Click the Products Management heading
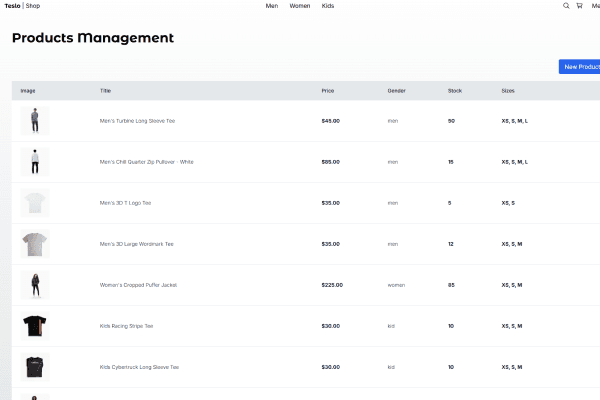Viewport: 600px width, 400px height. click(93, 38)
